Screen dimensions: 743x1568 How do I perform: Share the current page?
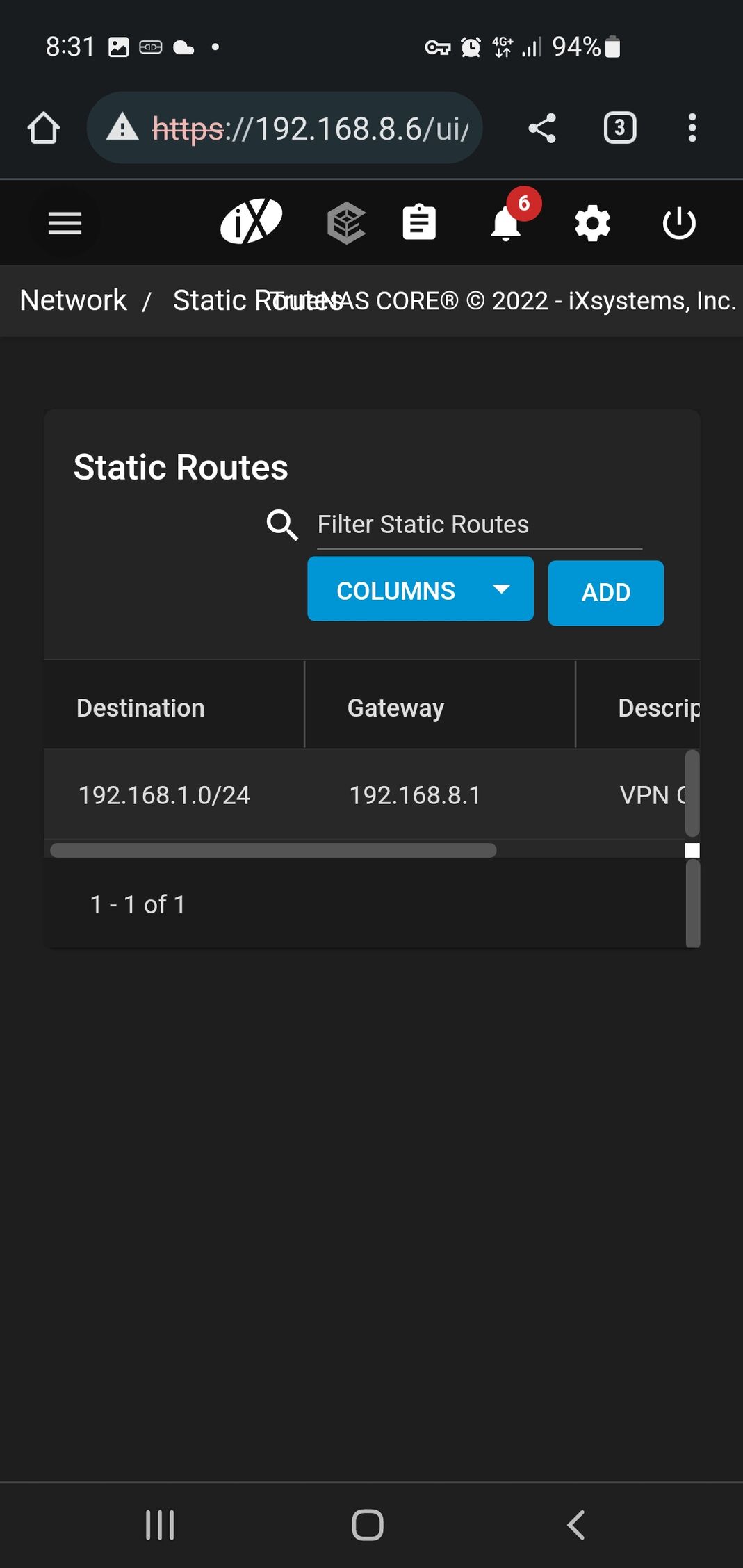coord(542,129)
